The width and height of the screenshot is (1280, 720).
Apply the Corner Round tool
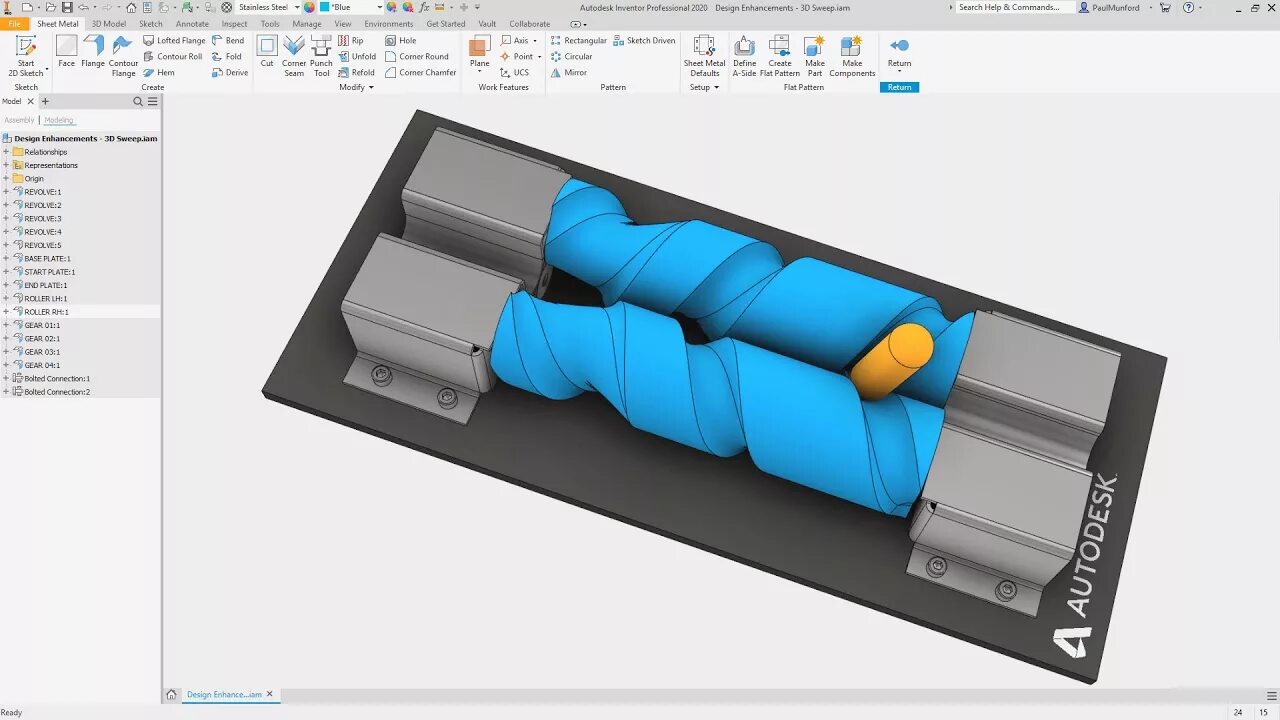[417, 57]
